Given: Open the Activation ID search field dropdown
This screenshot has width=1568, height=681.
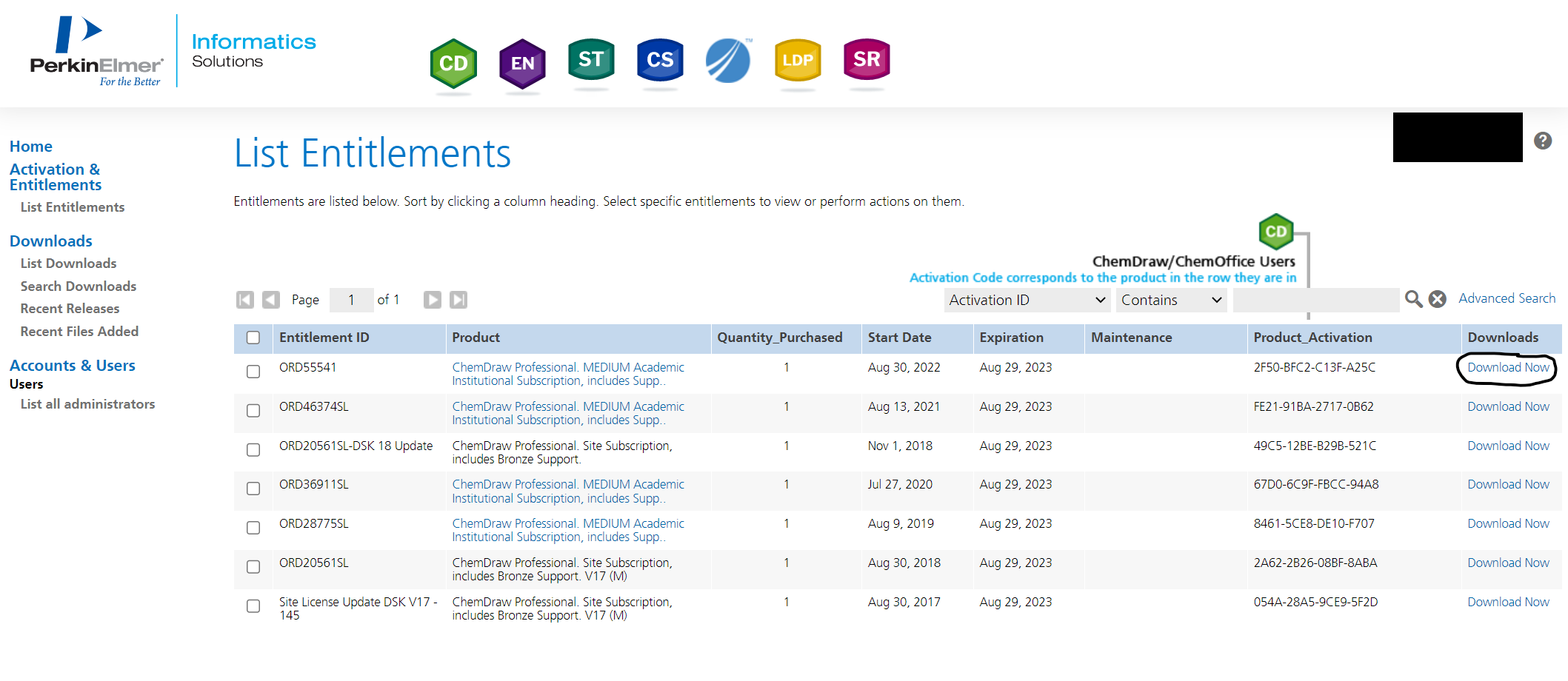Looking at the screenshot, I should click(1027, 300).
